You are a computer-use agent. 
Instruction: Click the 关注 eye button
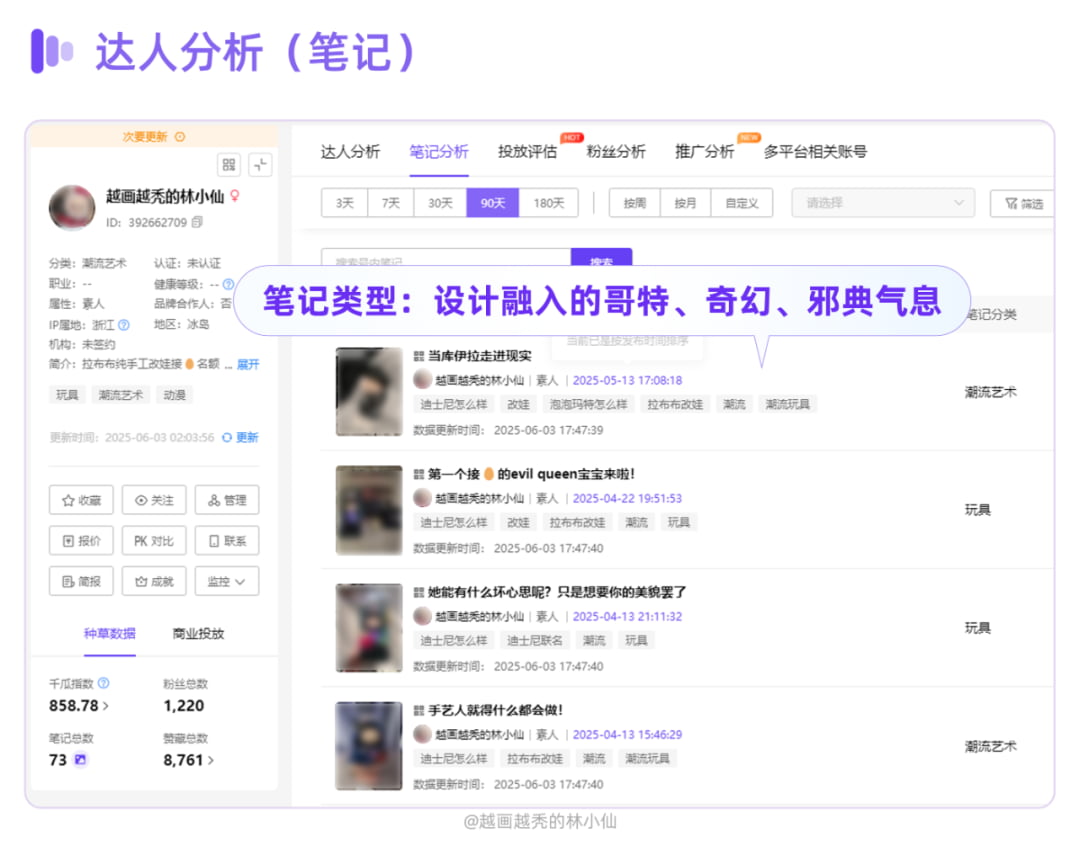[x=154, y=500]
